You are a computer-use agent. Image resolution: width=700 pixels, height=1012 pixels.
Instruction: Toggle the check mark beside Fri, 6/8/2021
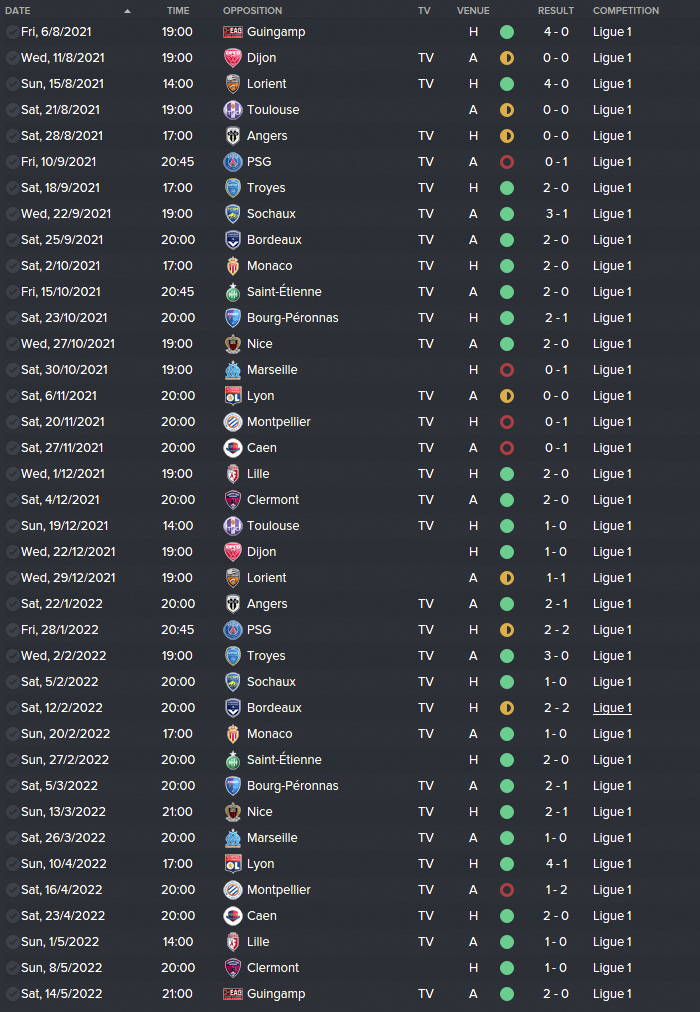[x=11, y=32]
